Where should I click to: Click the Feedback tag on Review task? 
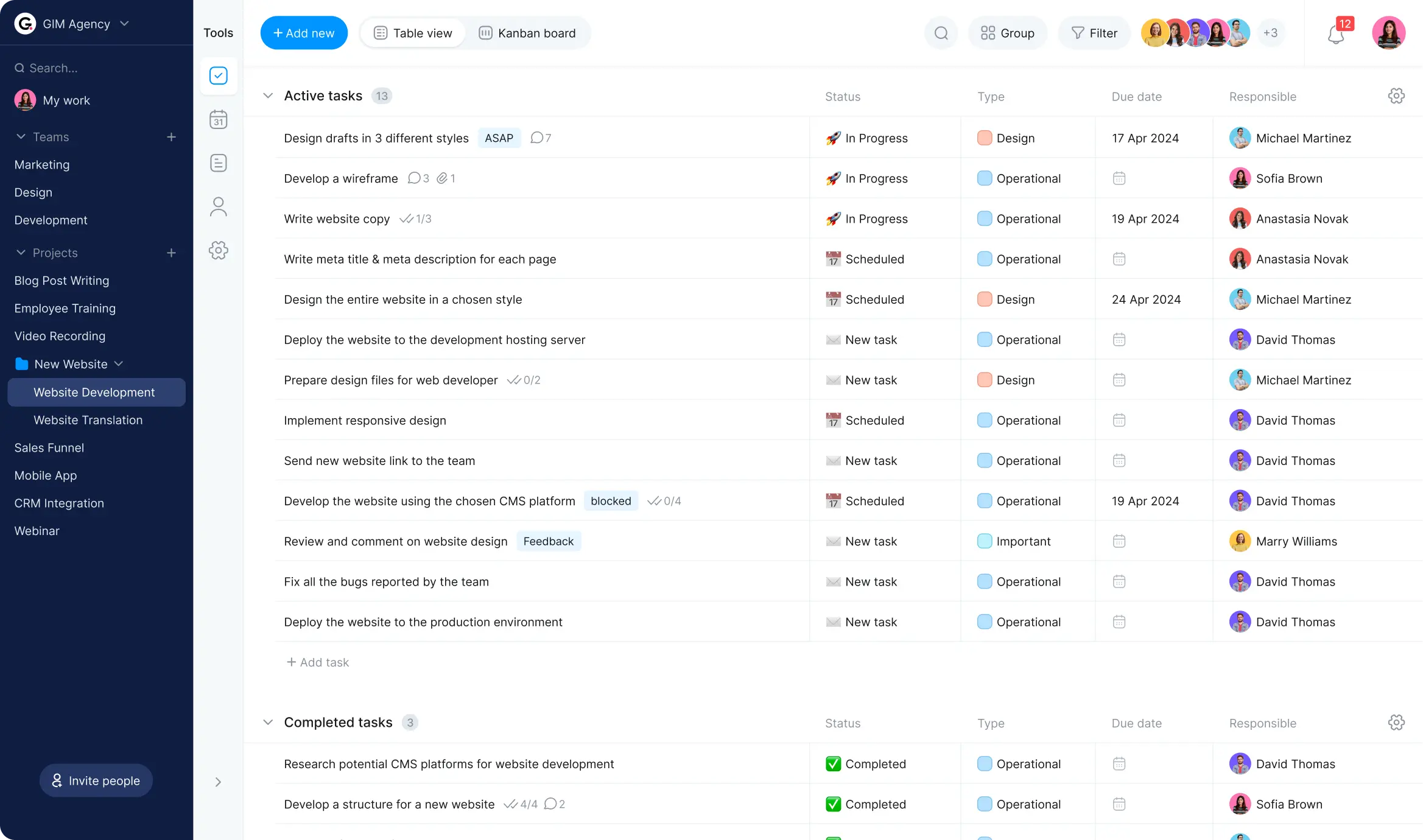[548, 541]
